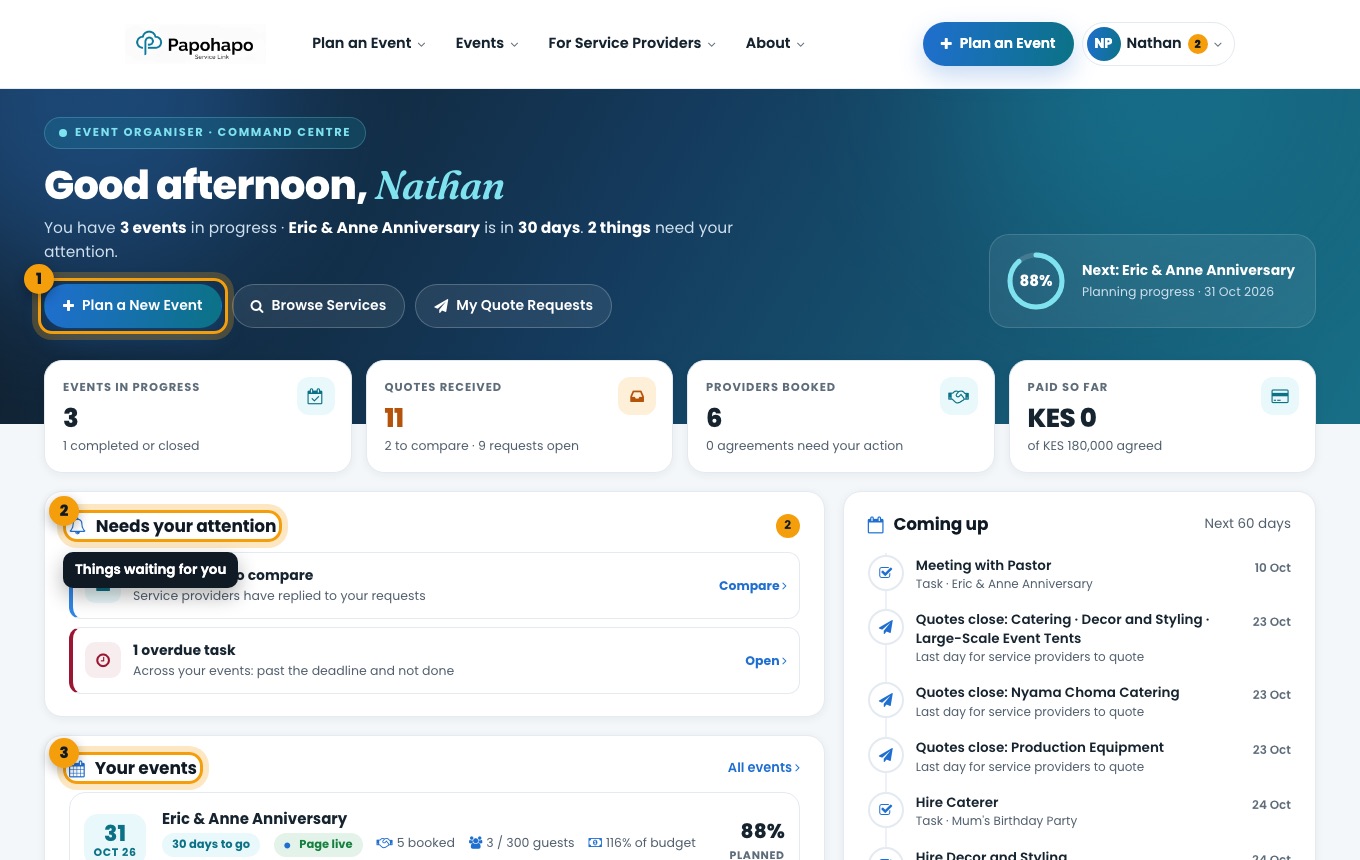
Task: Click the Event Organiser Command Centre label
Action: point(205,133)
